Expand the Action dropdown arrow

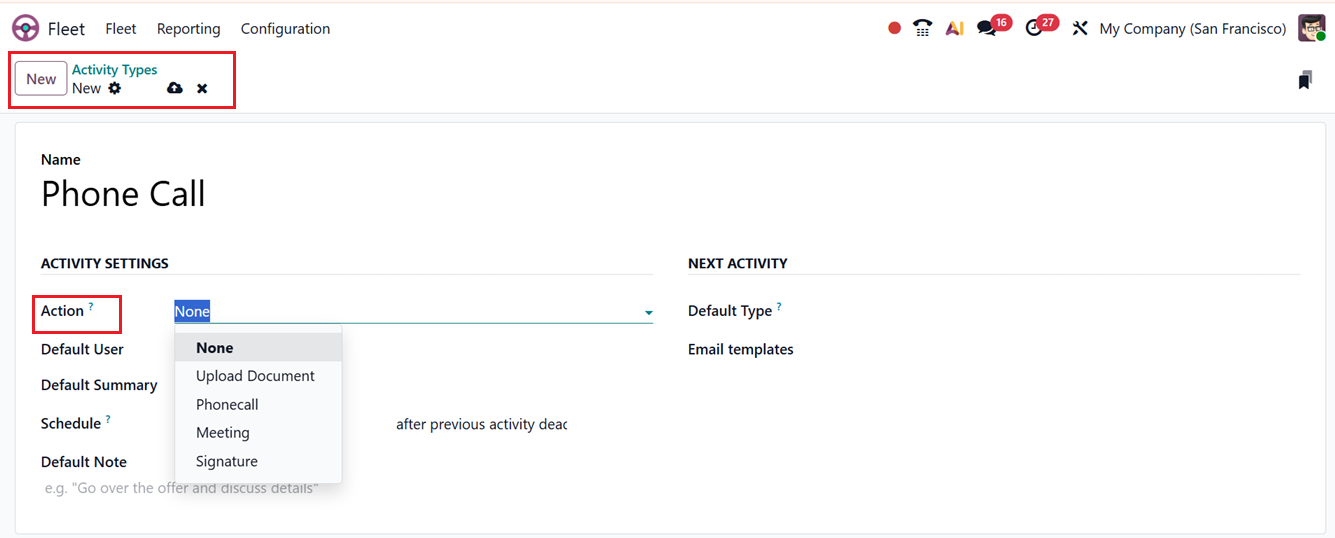click(x=648, y=313)
